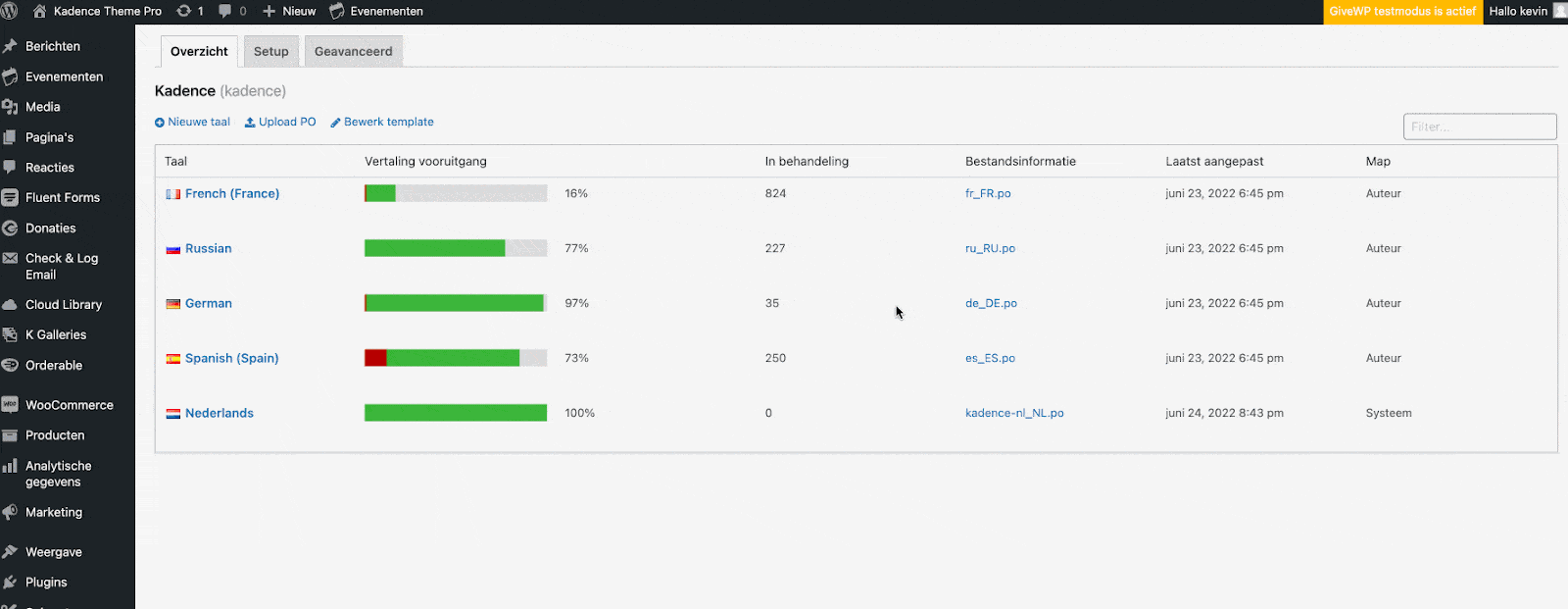Click the Check & Log Email envelope icon
This screenshot has height=609, width=1568.
[10, 259]
